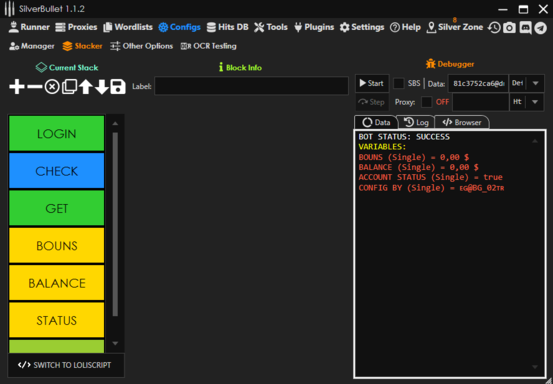Screen dimensions: 553x384
Task: Edit the debugger Data input field
Action: (478, 84)
